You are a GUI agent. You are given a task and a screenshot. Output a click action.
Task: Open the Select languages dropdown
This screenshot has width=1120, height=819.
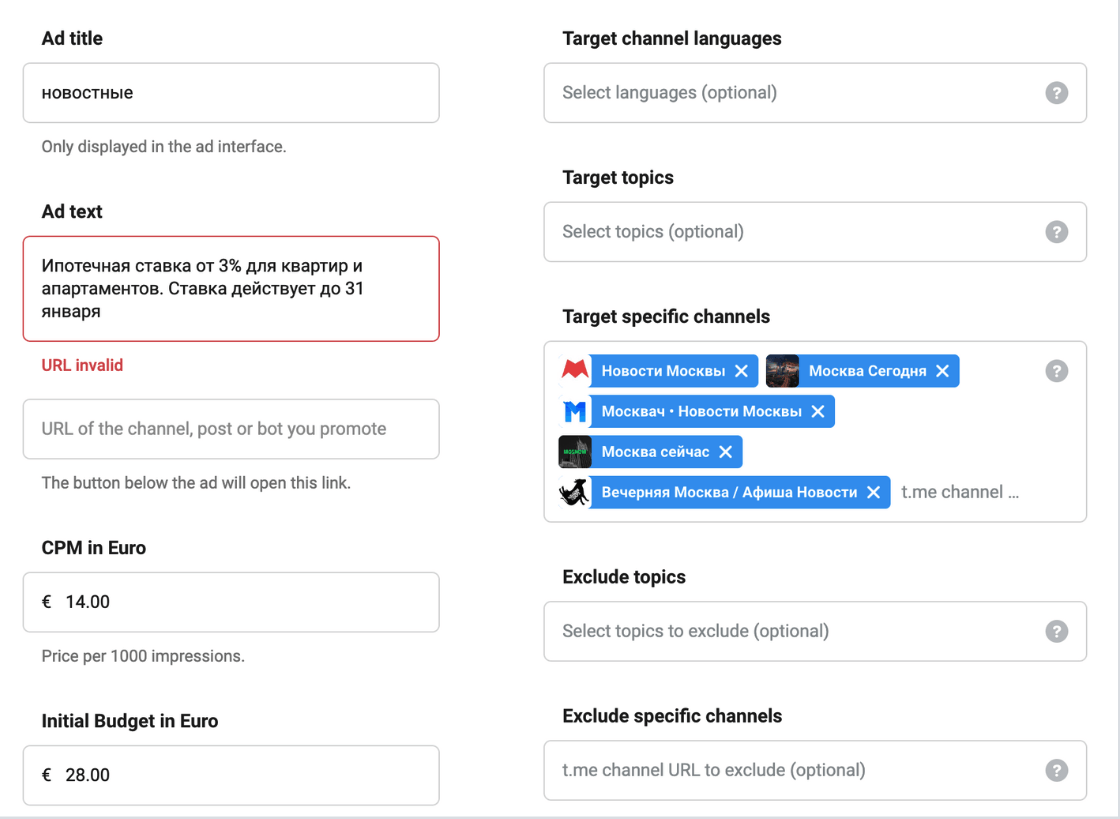coord(790,93)
